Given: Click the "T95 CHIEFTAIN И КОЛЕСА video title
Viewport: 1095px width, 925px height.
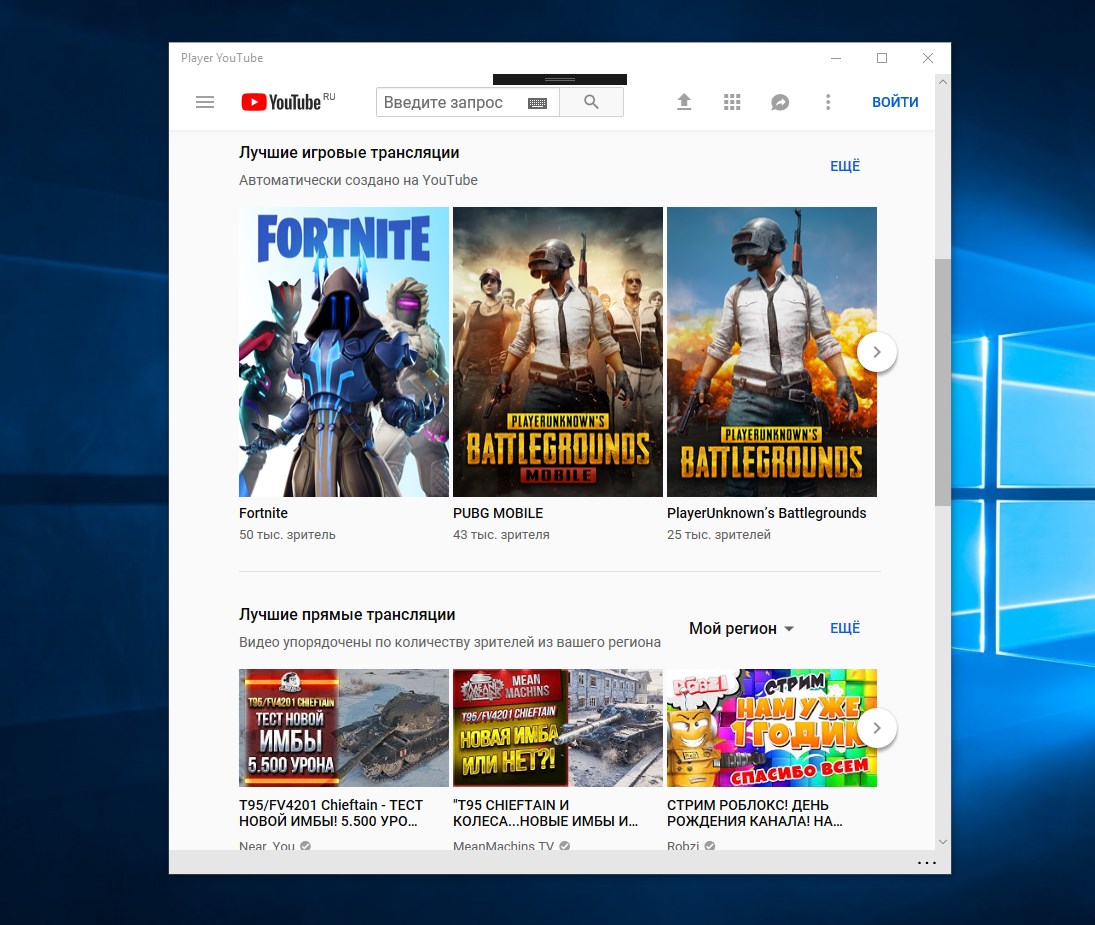Looking at the screenshot, I should [x=545, y=813].
